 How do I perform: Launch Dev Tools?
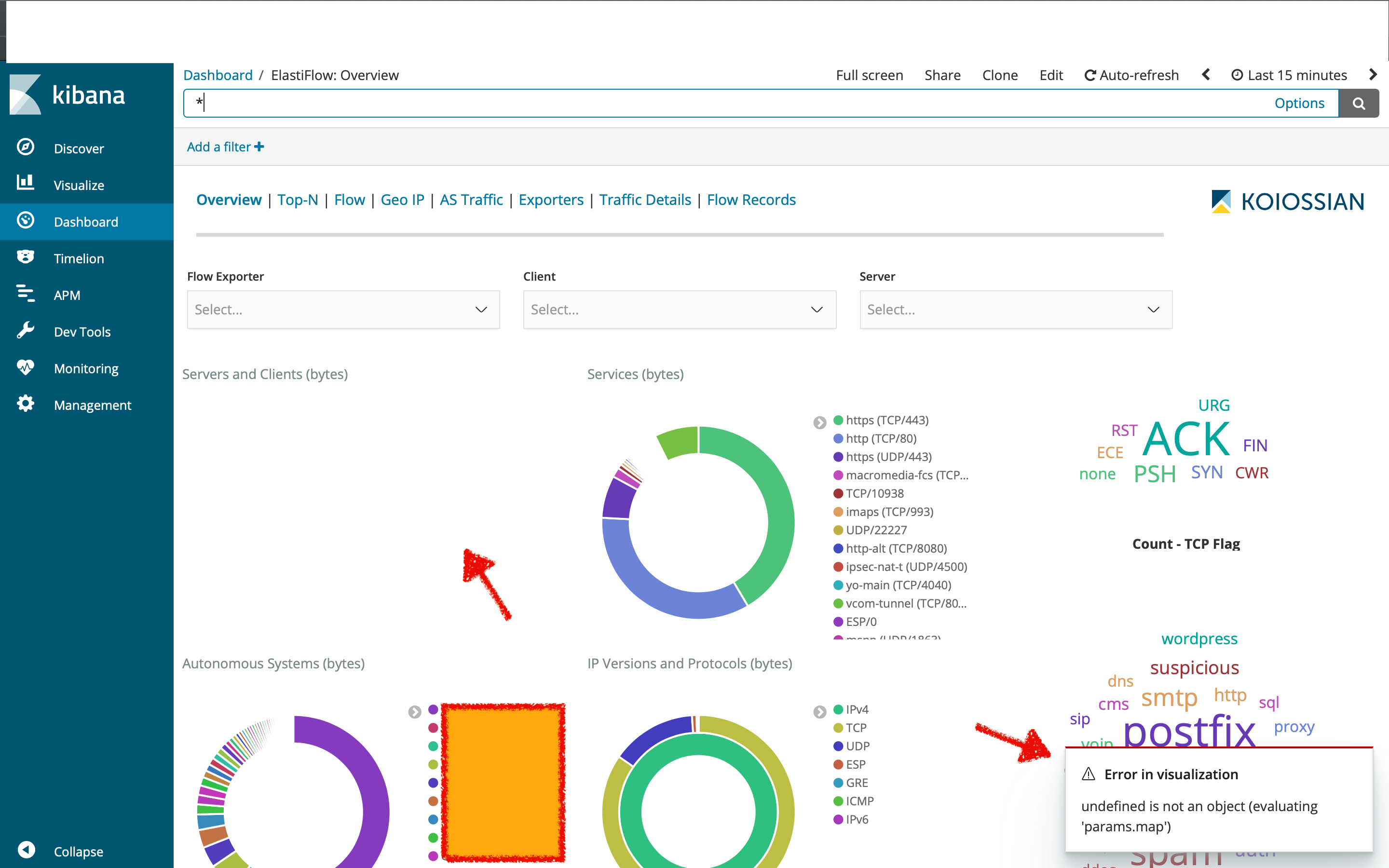pyautogui.click(x=82, y=331)
